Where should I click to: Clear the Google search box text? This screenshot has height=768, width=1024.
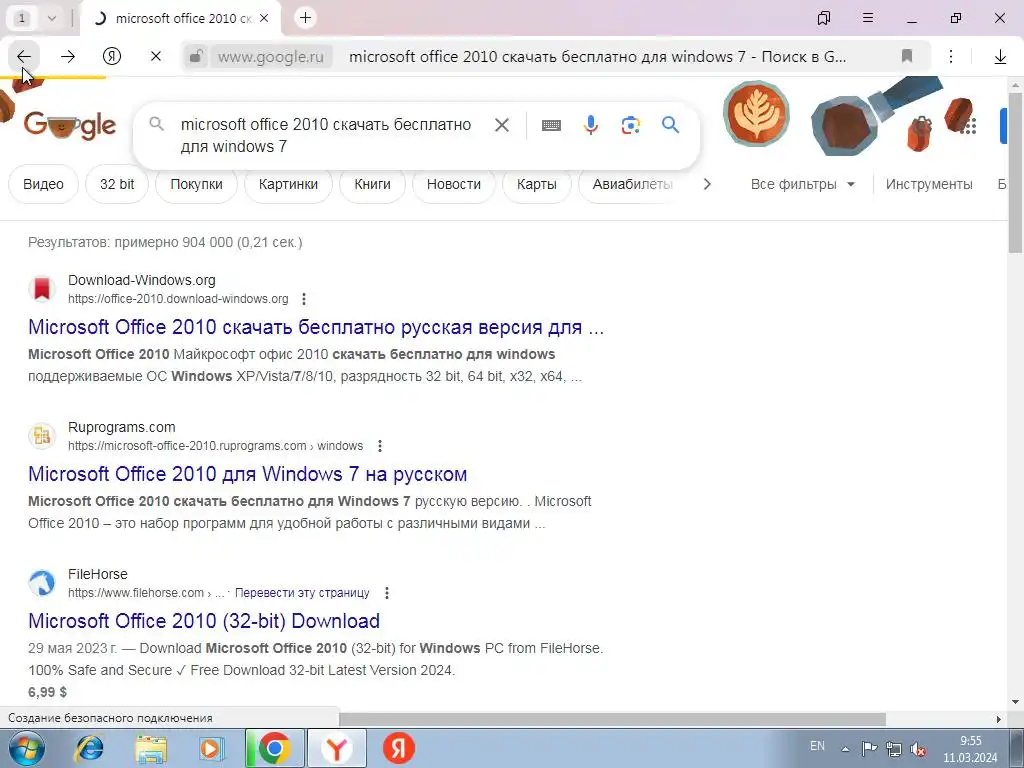click(502, 125)
